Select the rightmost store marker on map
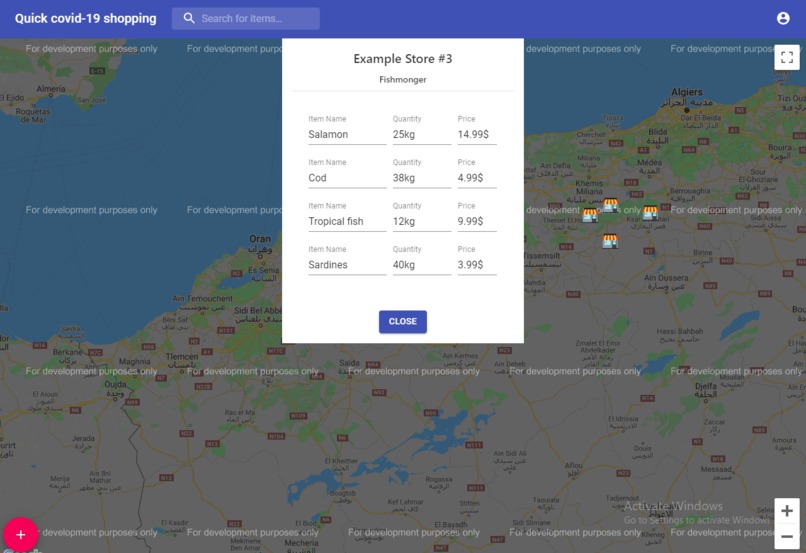Screen dimensions: 806x553 pos(650,213)
